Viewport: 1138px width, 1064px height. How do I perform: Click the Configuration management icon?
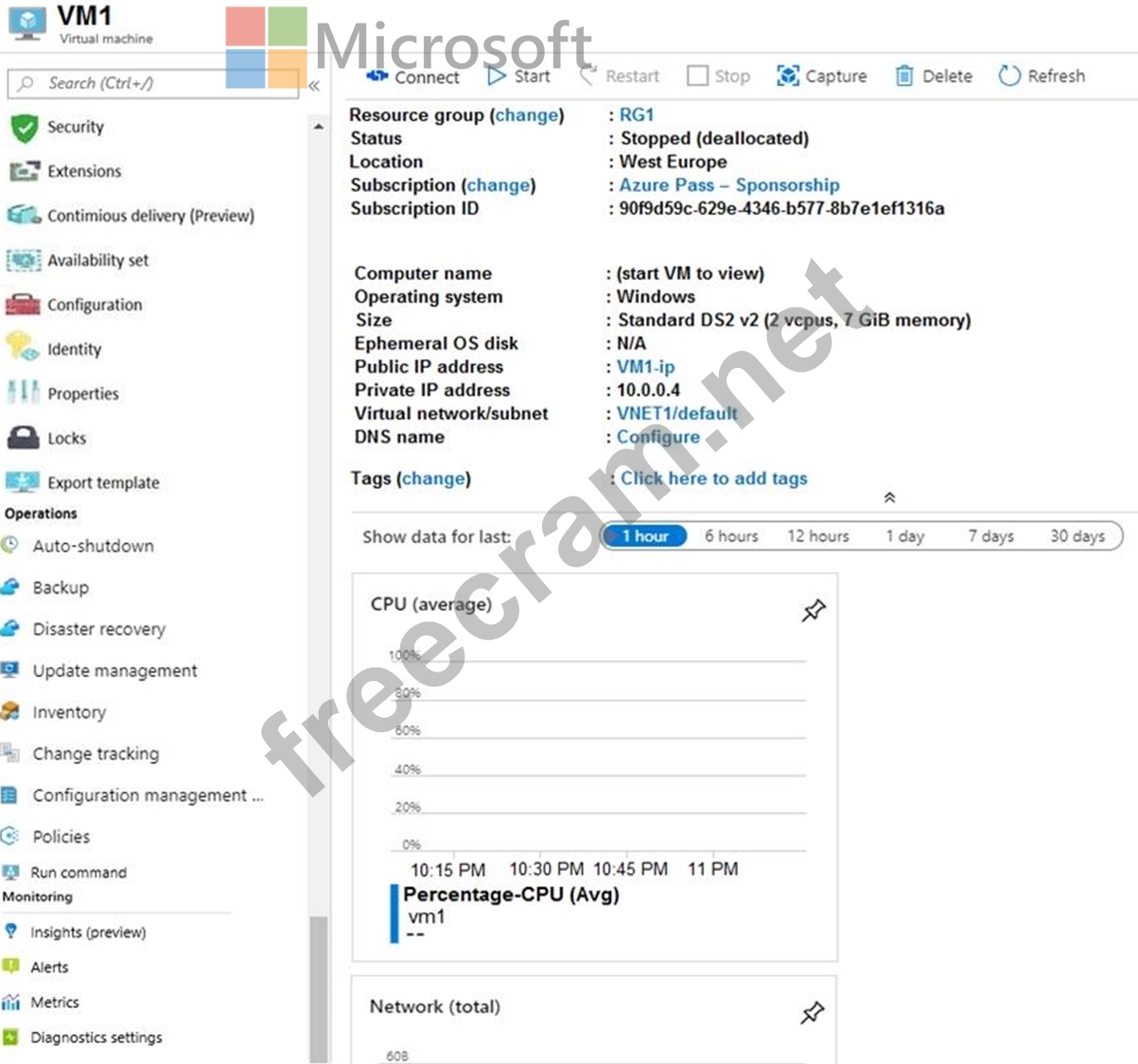point(10,794)
